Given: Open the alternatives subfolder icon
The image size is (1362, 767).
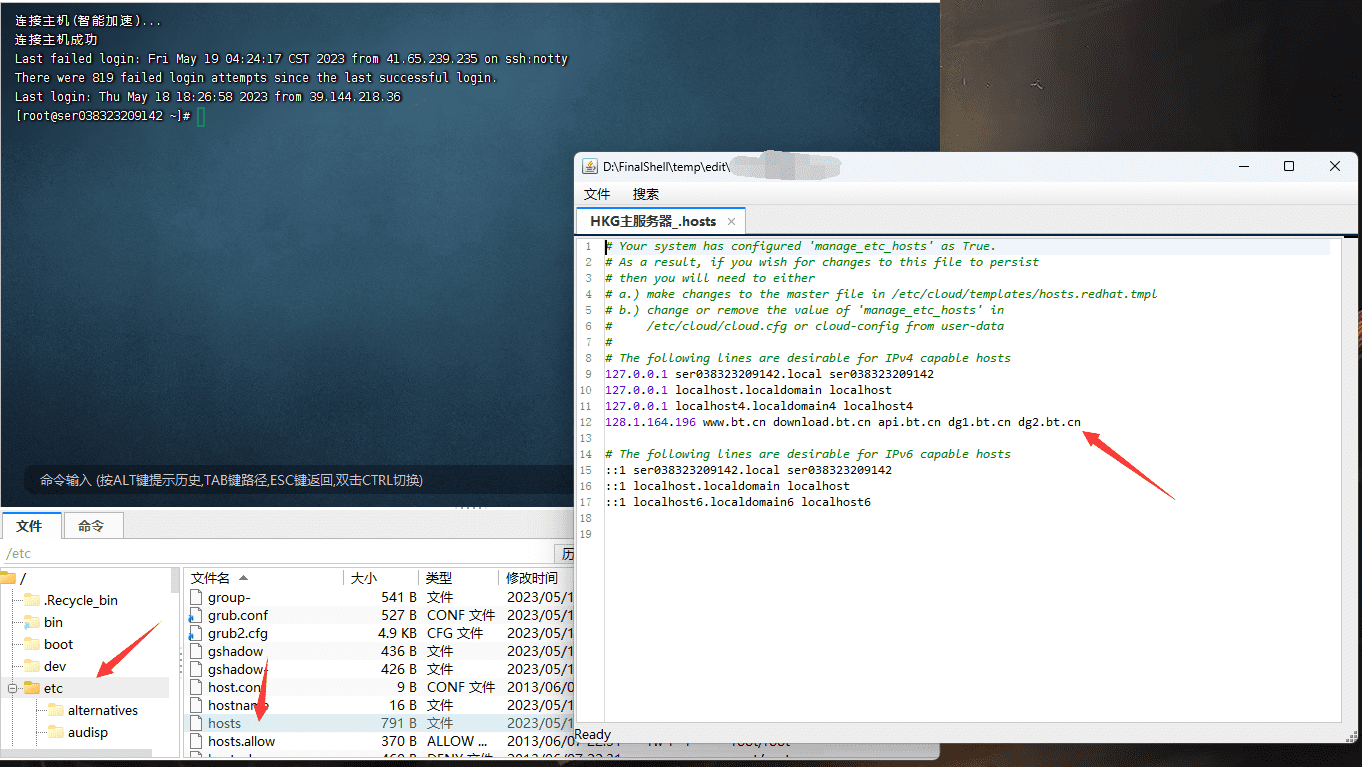Looking at the screenshot, I should pyautogui.click(x=56, y=710).
